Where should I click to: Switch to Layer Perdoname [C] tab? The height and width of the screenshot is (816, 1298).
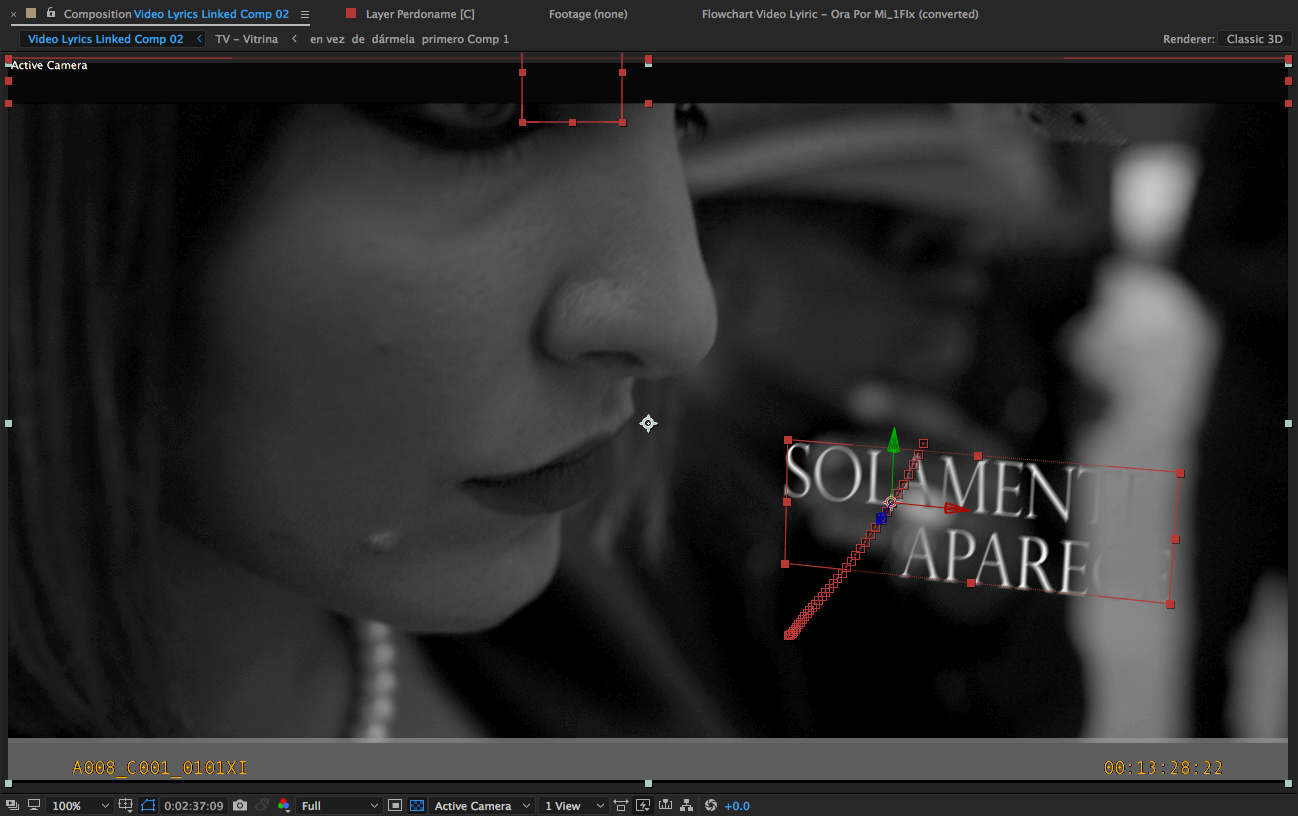tap(420, 14)
